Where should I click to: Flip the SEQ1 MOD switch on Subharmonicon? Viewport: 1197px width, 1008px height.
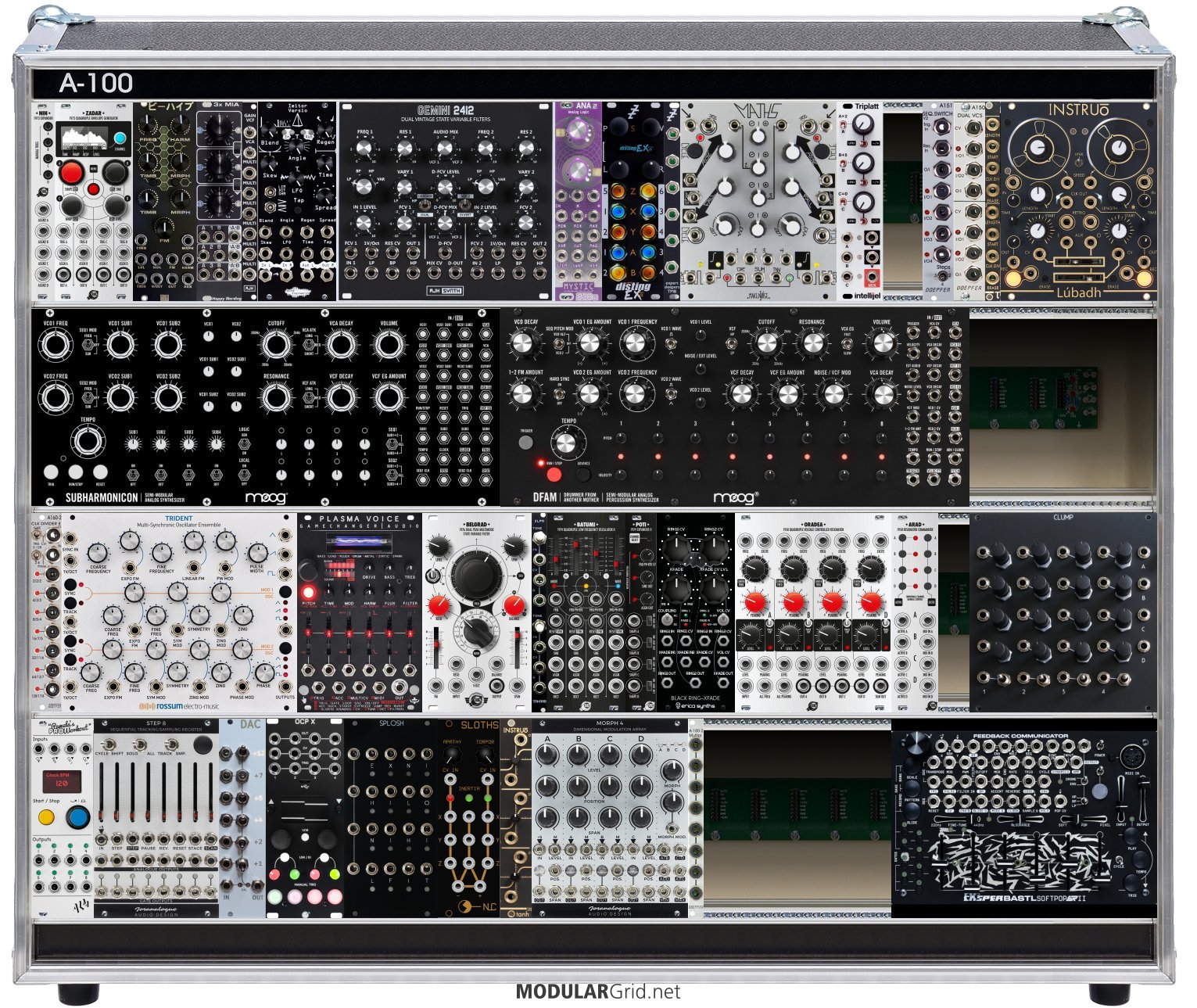click(x=88, y=345)
